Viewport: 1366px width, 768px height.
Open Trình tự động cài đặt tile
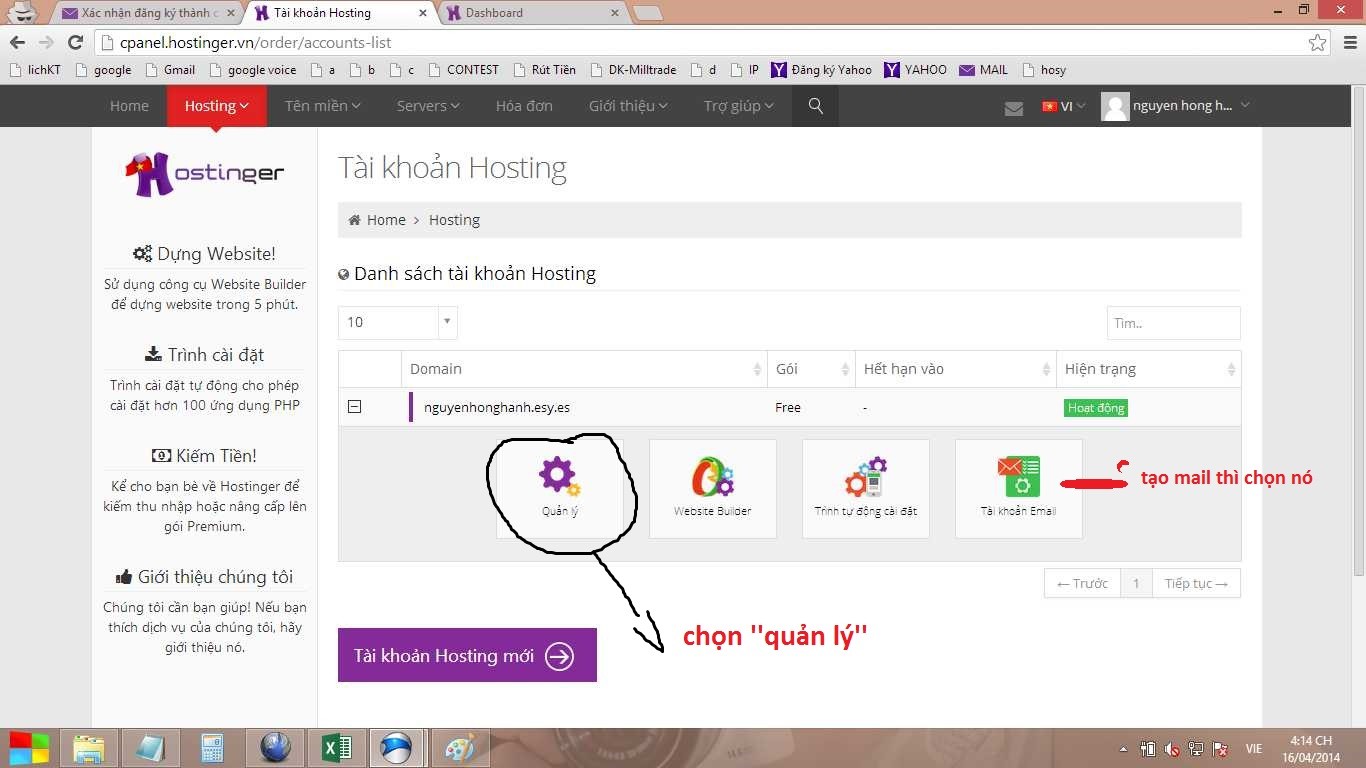pyautogui.click(x=866, y=489)
